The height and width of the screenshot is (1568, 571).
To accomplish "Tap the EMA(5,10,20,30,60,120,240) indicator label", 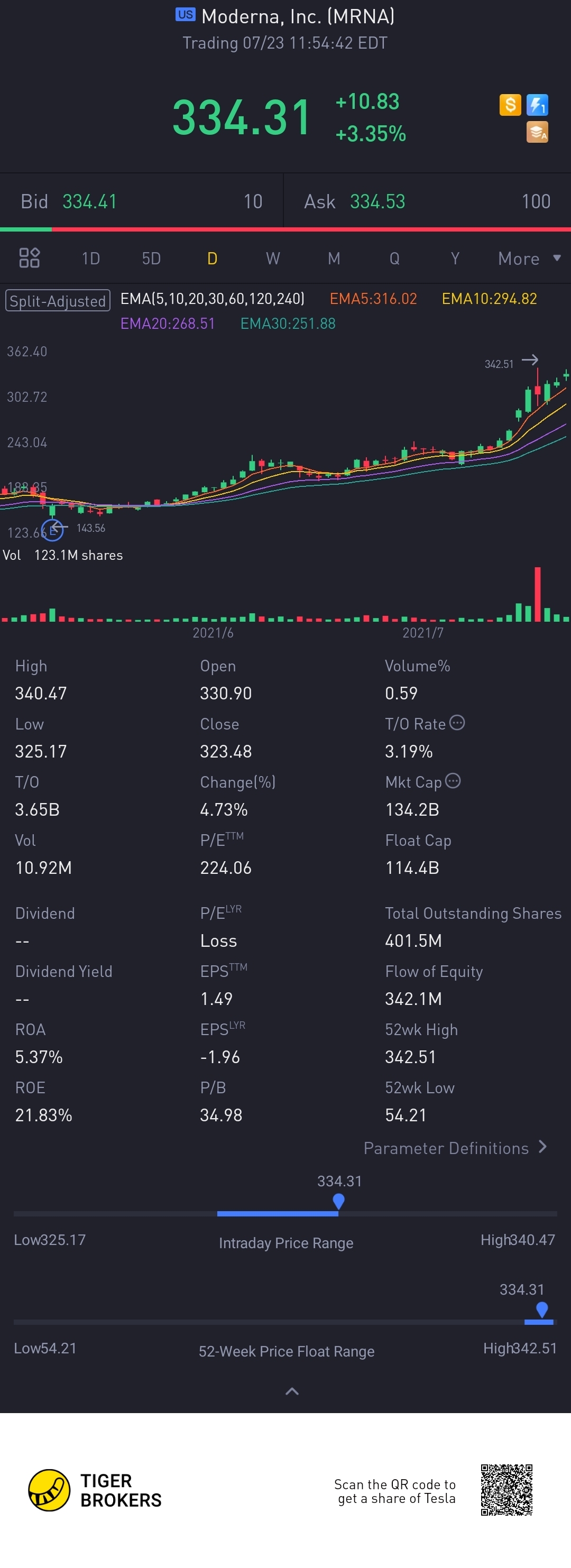I will [x=213, y=299].
